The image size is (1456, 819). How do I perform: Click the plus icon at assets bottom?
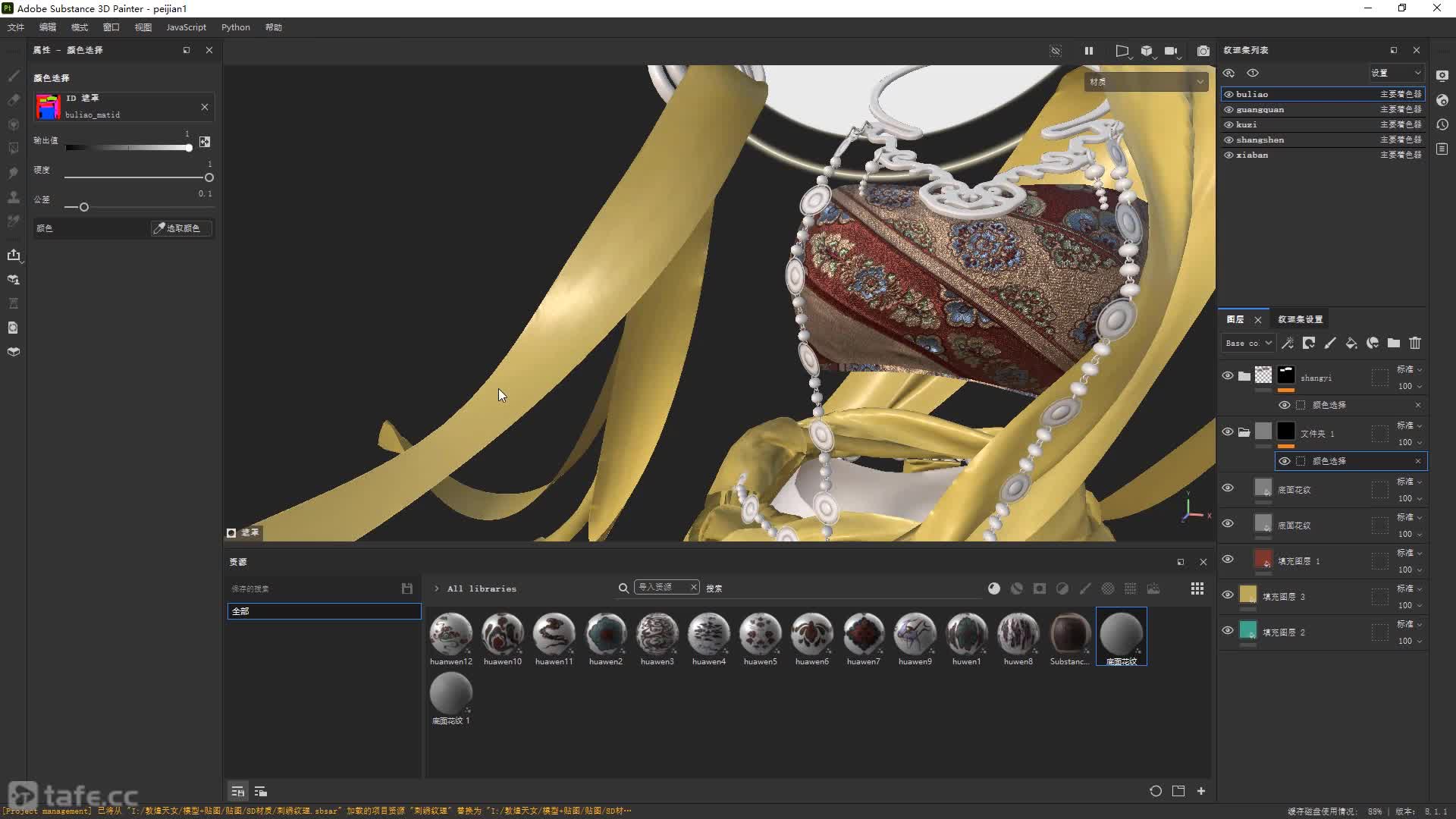[1201, 791]
